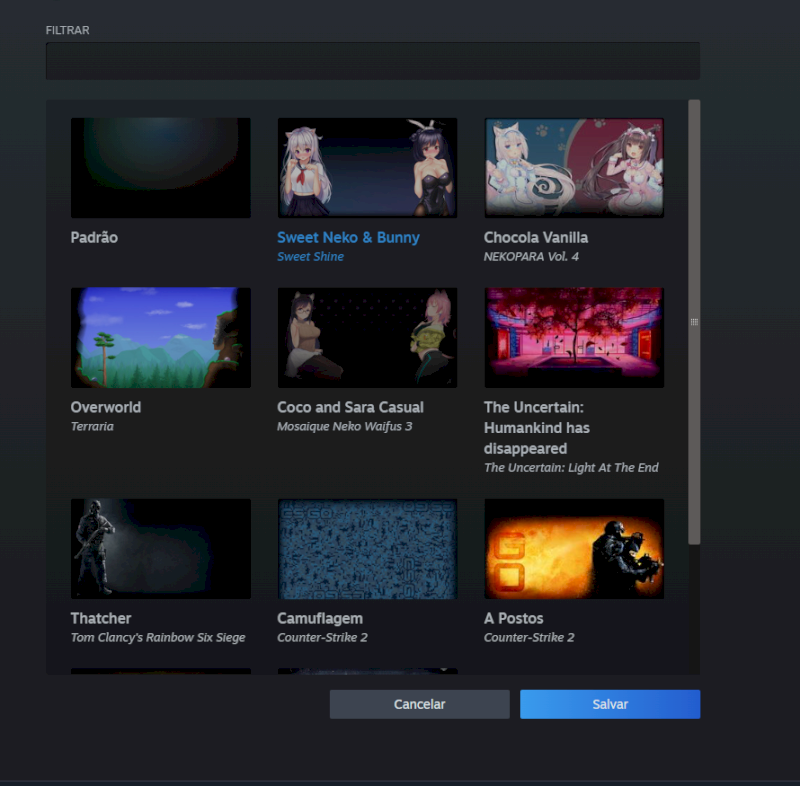Viewport: 800px width, 786px height.
Task: Click the Filtrar search input field
Action: [372, 61]
